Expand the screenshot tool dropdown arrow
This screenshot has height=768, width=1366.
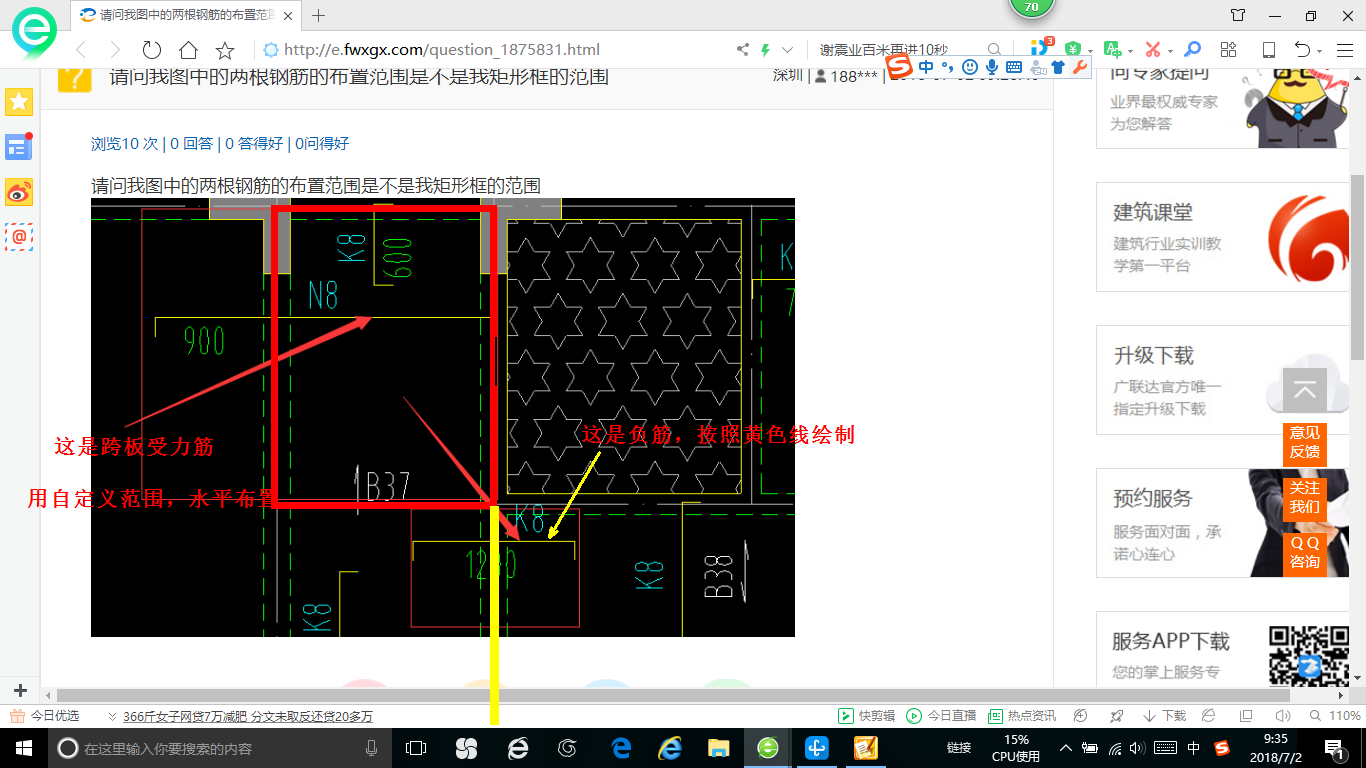click(x=1170, y=51)
